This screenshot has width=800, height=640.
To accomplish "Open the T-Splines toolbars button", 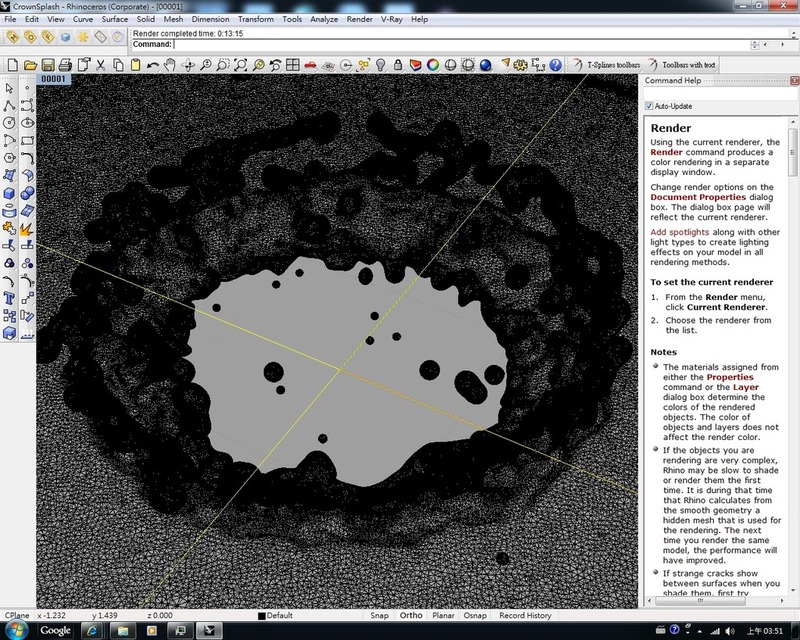I will click(607, 65).
